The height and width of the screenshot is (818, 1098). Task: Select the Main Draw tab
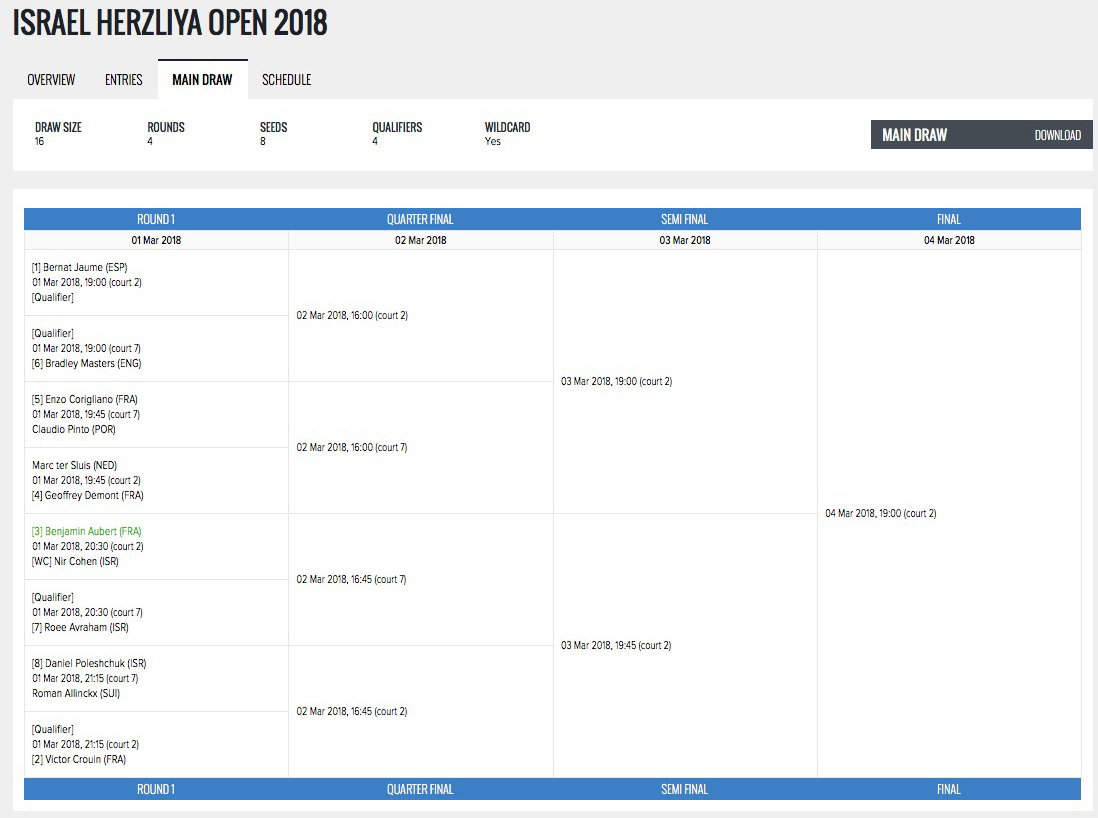point(202,80)
